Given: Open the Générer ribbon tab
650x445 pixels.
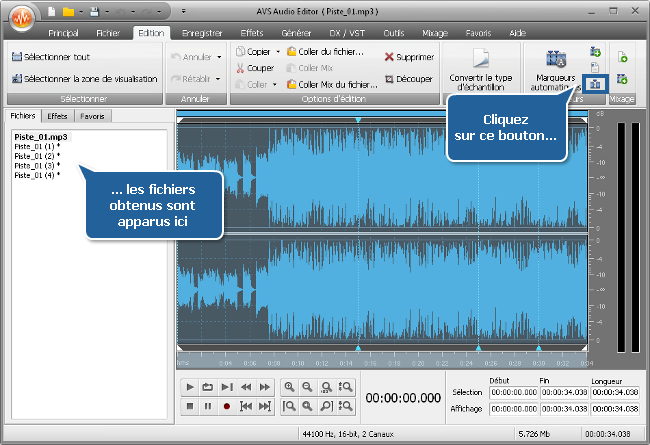Looking at the screenshot, I should tap(296, 33).
